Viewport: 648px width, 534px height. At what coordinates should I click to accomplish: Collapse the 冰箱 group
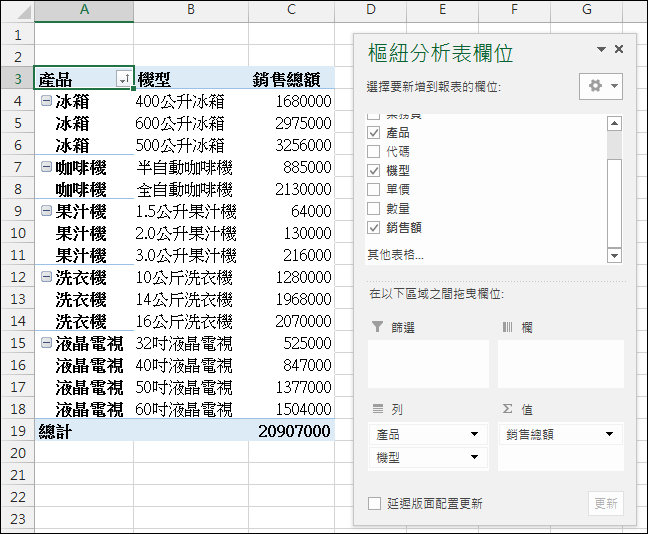tap(46, 100)
